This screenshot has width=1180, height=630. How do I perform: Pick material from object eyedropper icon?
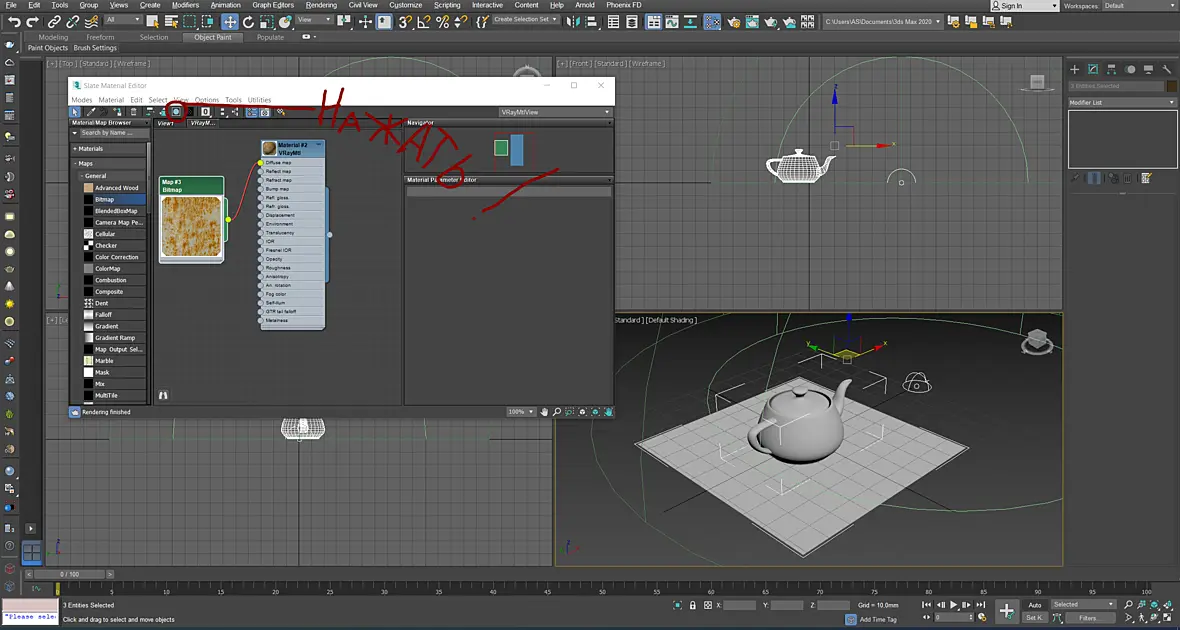point(91,111)
